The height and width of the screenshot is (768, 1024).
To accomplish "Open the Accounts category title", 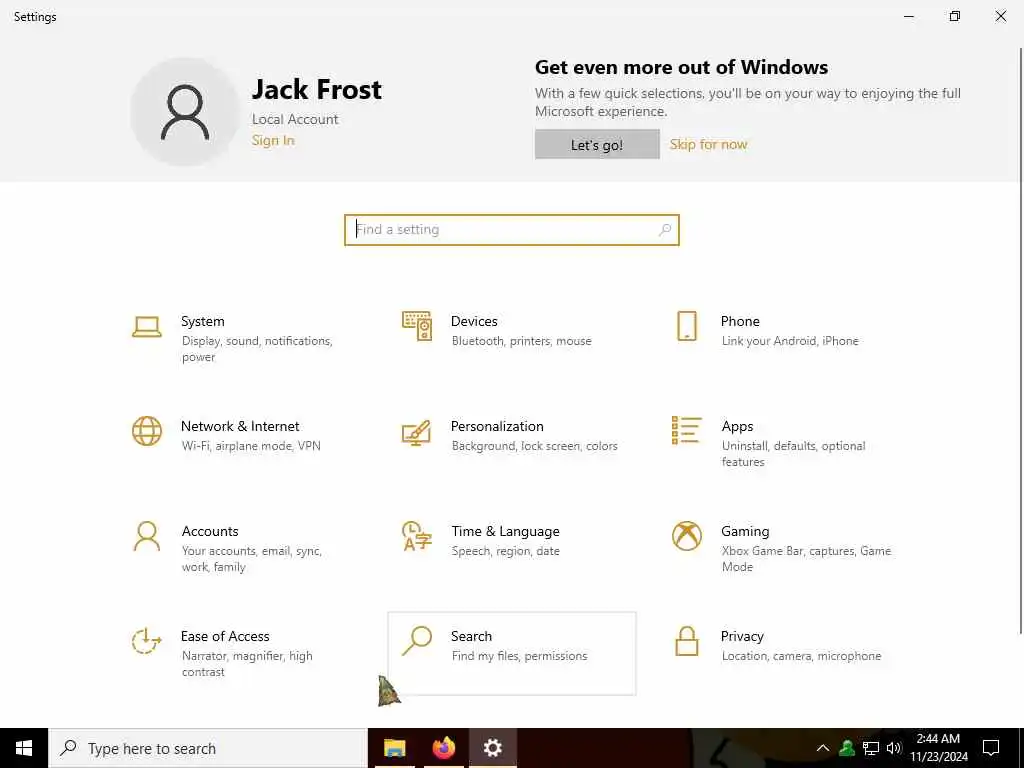I will click(x=210, y=532).
